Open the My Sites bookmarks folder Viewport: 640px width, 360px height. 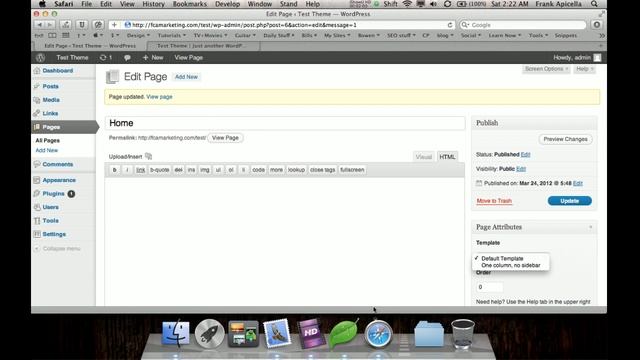(x=337, y=36)
